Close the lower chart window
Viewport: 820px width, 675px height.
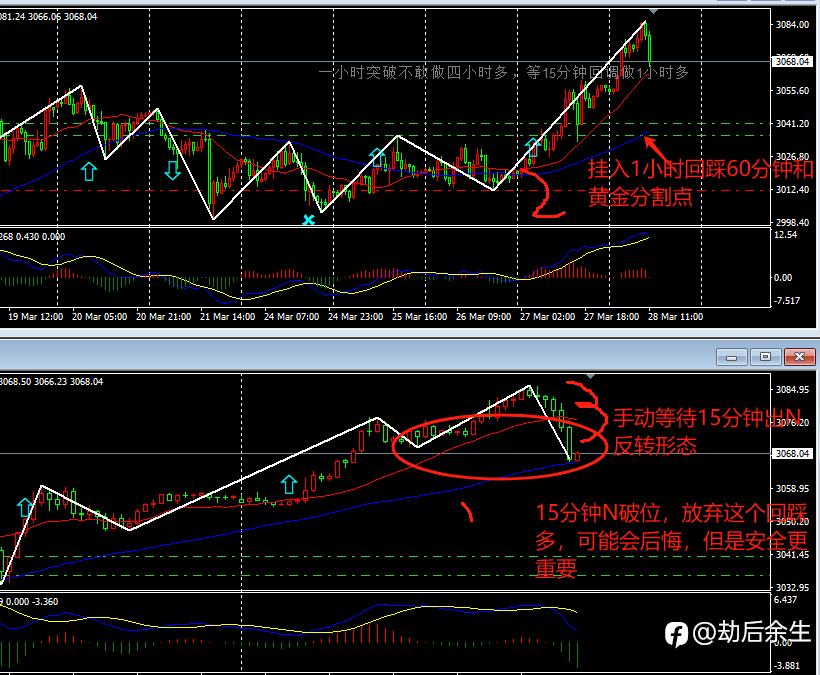(799, 357)
